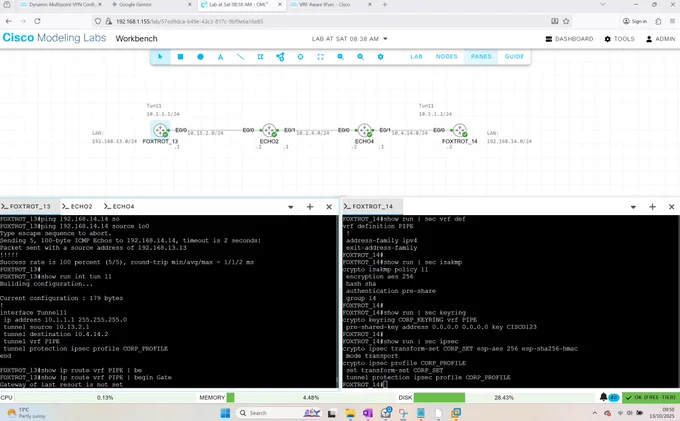This screenshot has width=680, height=421.
Task: Click inside the FOXTROT_13 terminal
Action: [x=168, y=301]
